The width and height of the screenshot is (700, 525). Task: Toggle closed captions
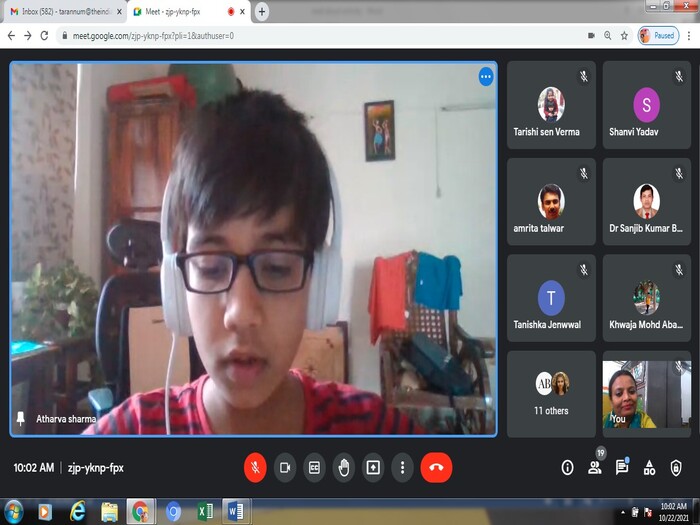pyautogui.click(x=314, y=467)
